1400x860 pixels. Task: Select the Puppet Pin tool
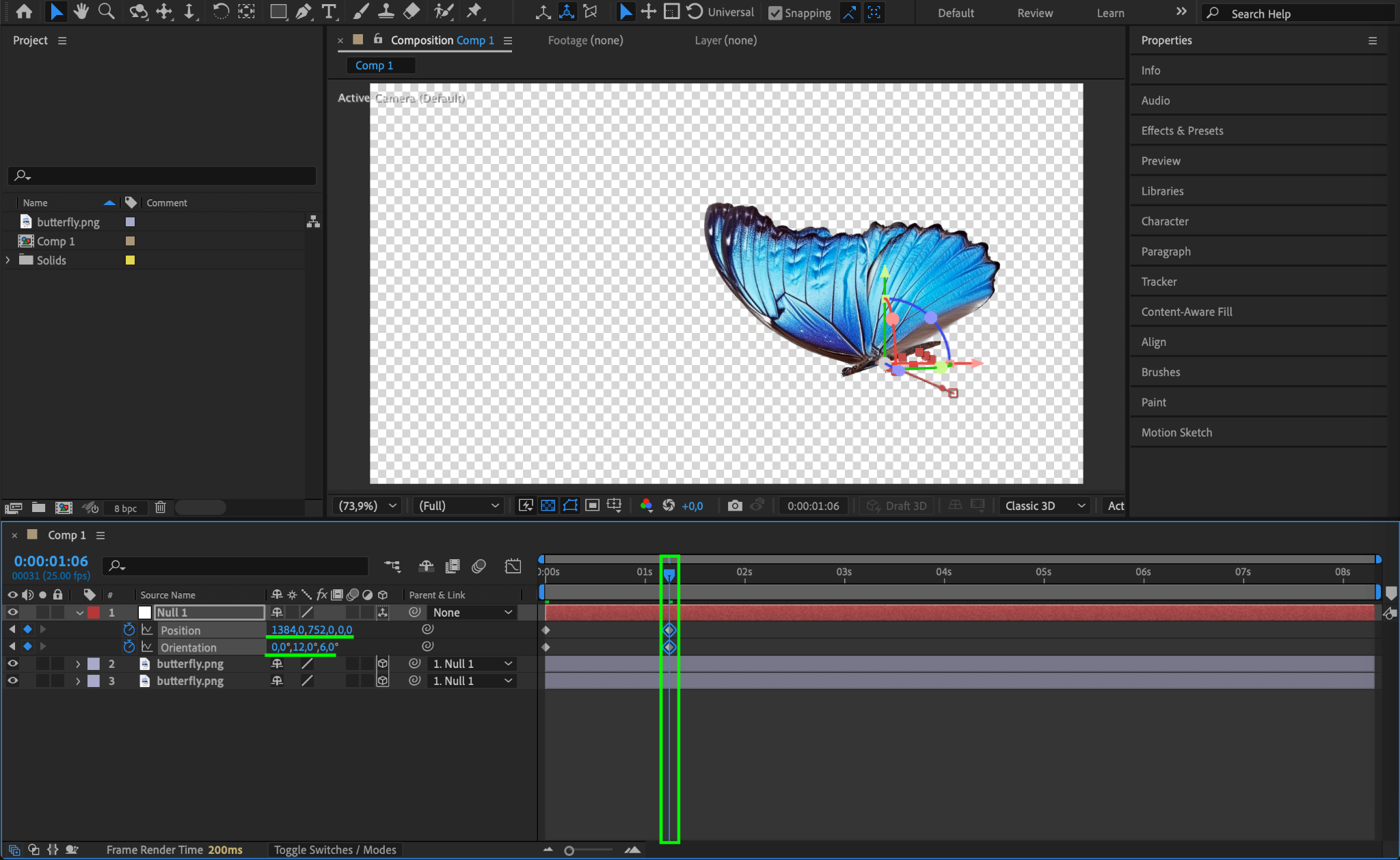(474, 12)
